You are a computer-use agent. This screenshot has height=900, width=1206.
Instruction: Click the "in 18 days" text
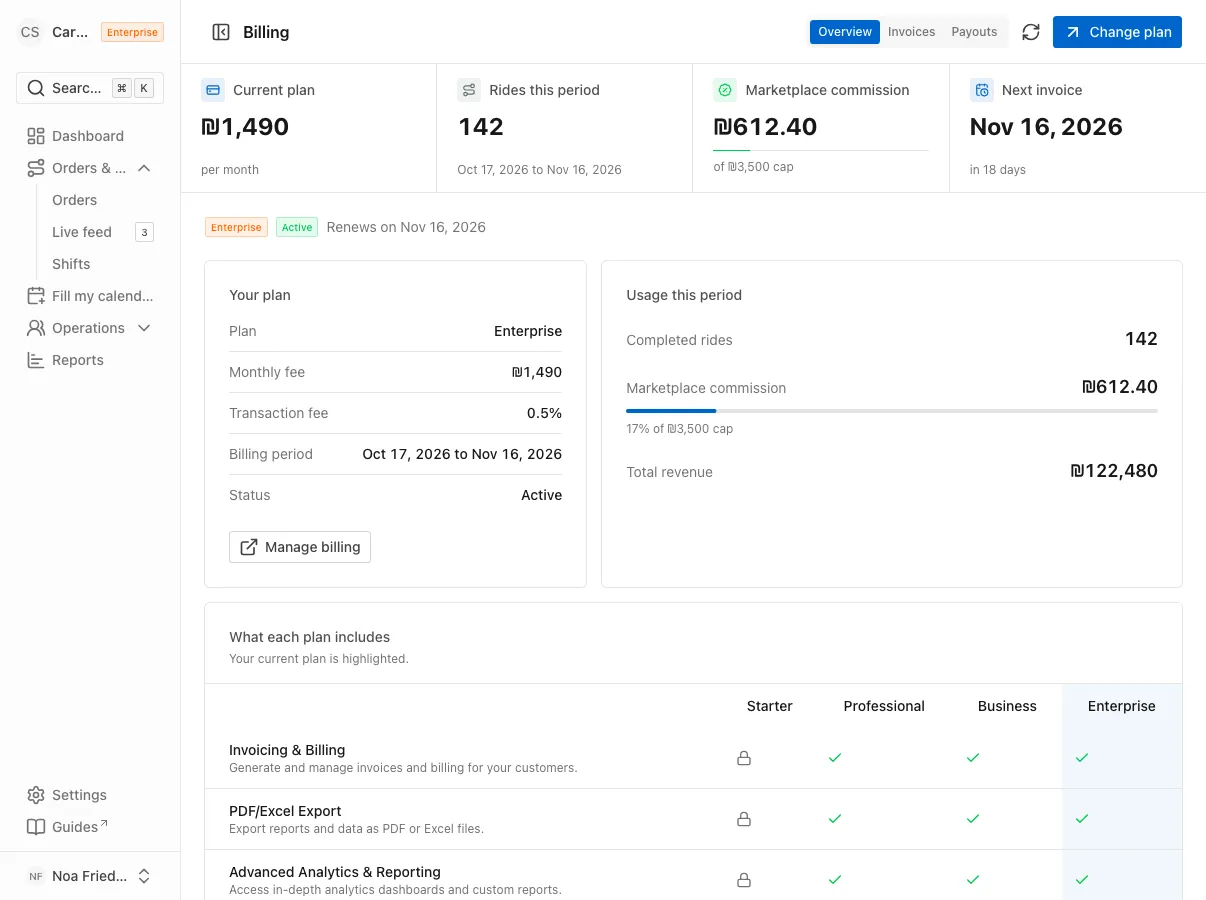click(x=998, y=170)
